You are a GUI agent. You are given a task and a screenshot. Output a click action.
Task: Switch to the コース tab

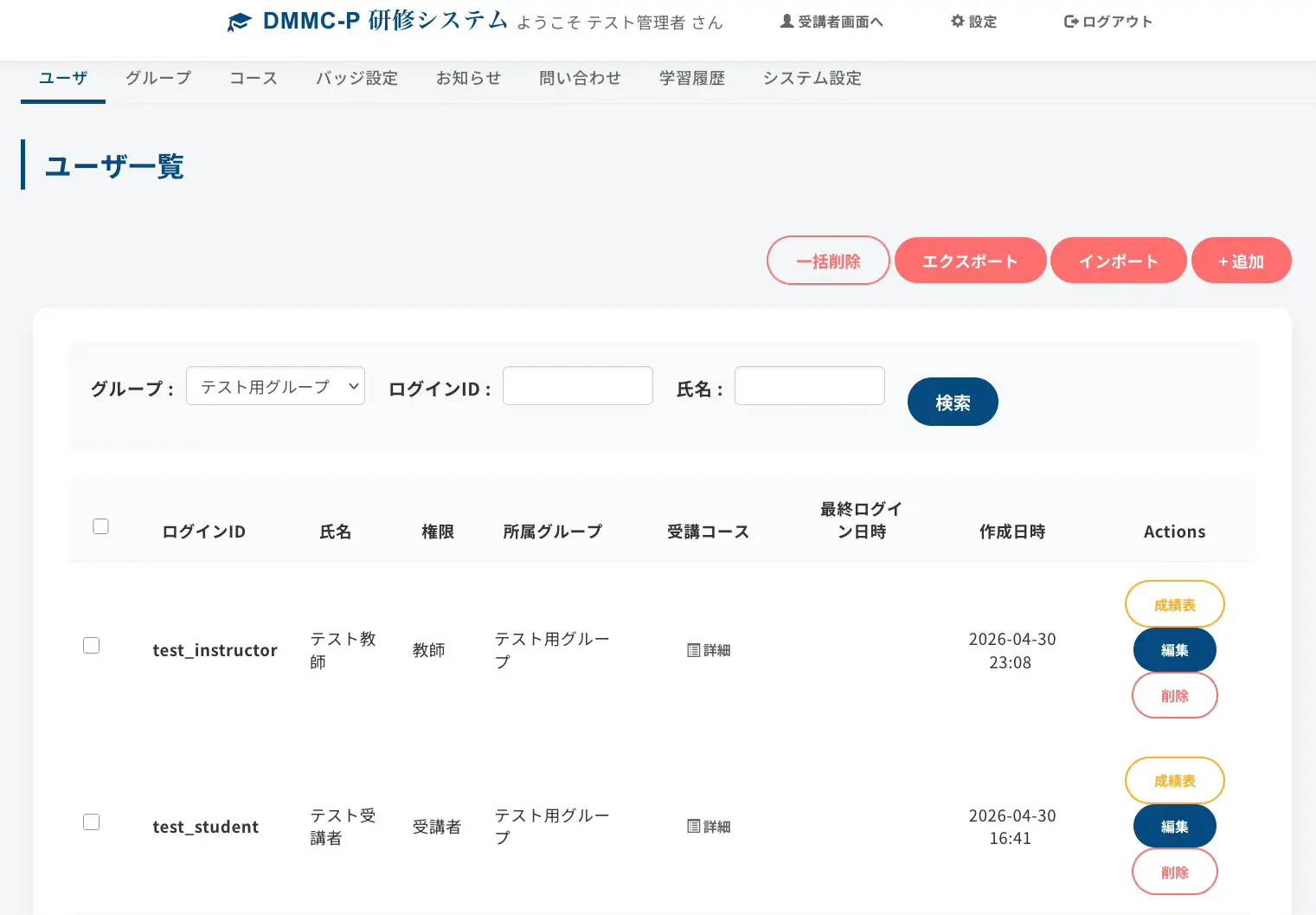click(x=254, y=78)
